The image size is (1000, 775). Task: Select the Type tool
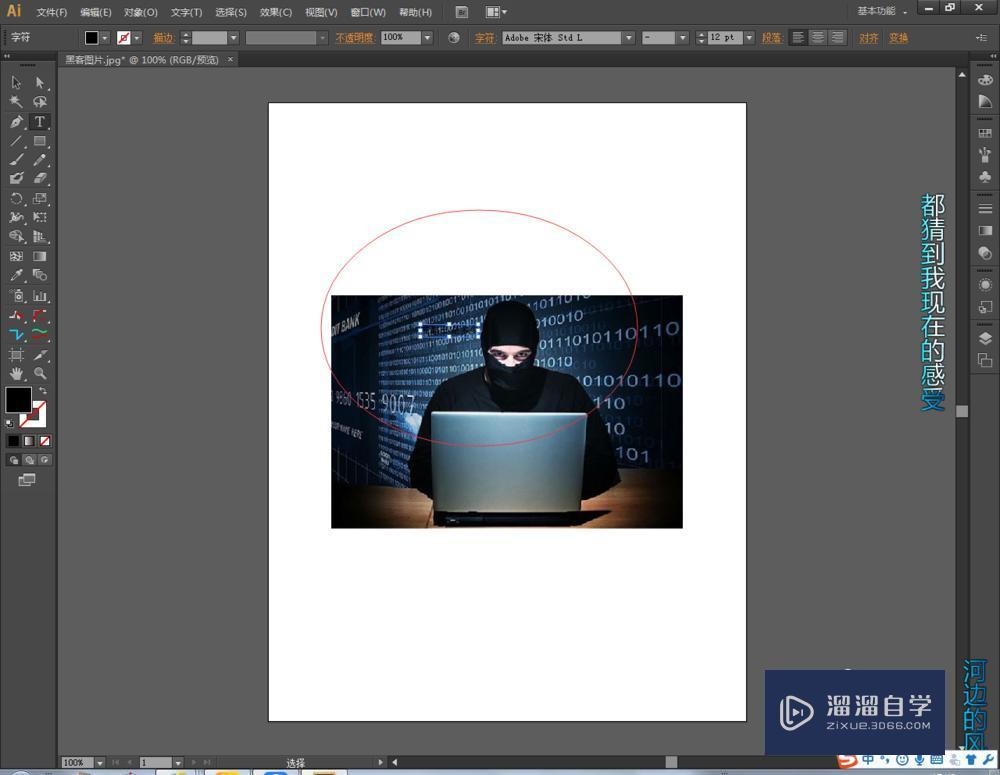40,122
